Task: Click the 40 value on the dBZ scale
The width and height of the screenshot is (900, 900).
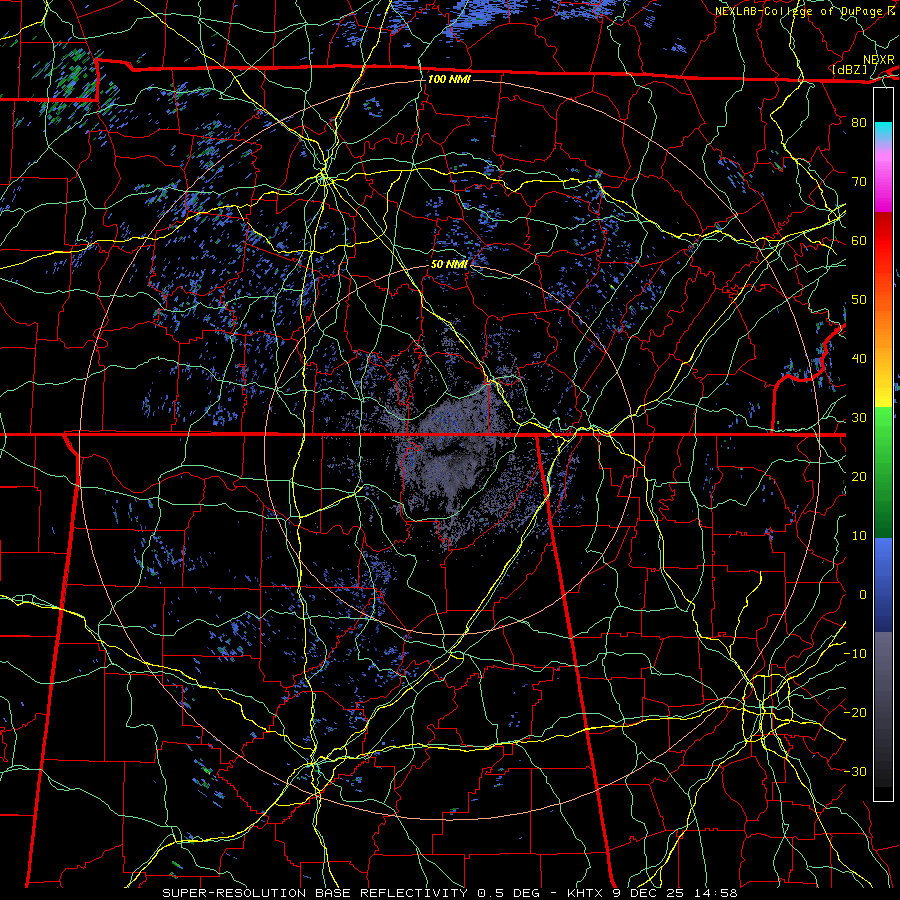Action: point(859,359)
